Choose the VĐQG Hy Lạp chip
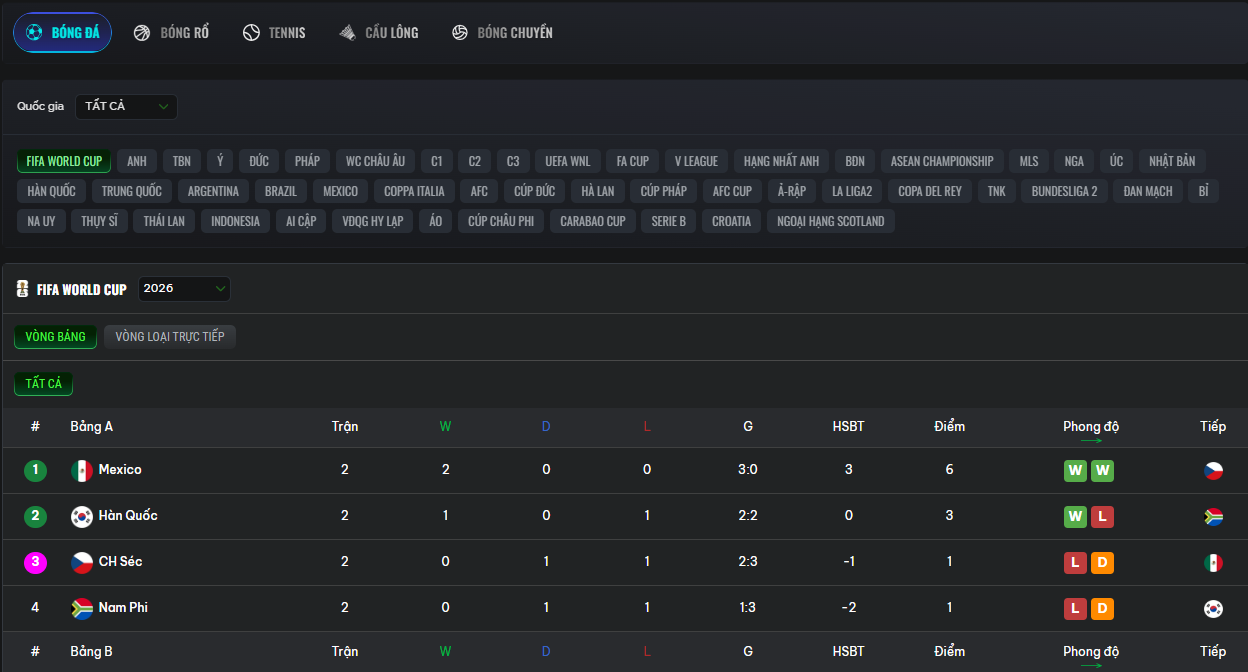The width and height of the screenshot is (1248, 672). point(373,221)
